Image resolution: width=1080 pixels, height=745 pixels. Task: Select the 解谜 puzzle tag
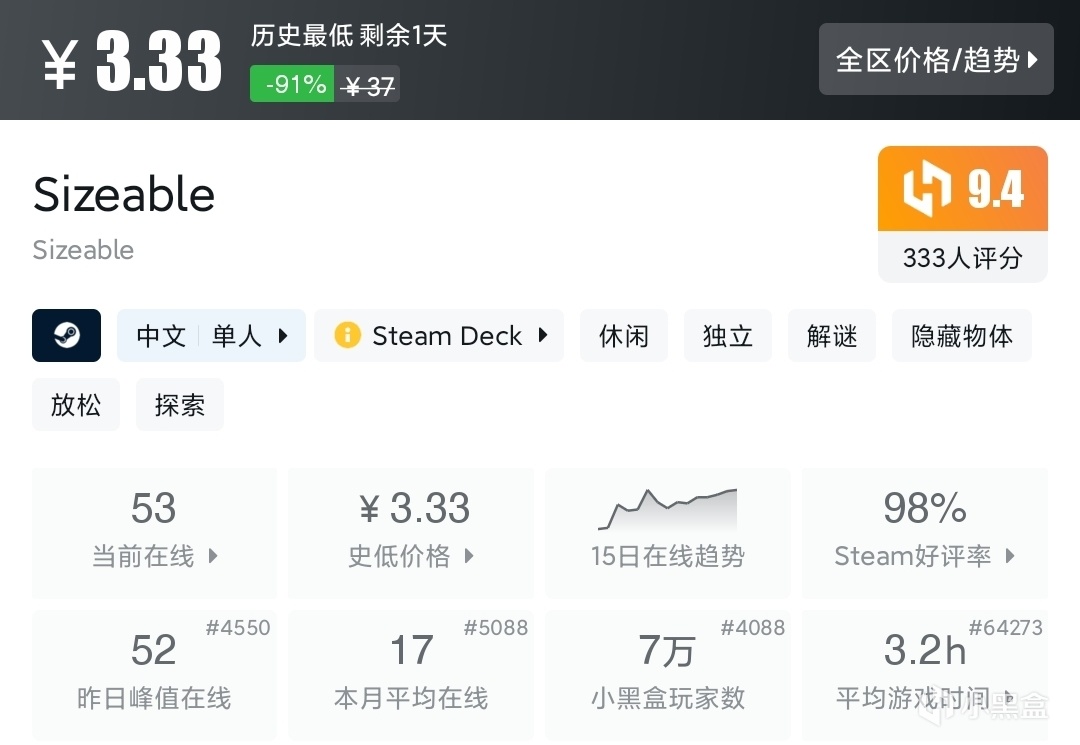click(x=832, y=335)
